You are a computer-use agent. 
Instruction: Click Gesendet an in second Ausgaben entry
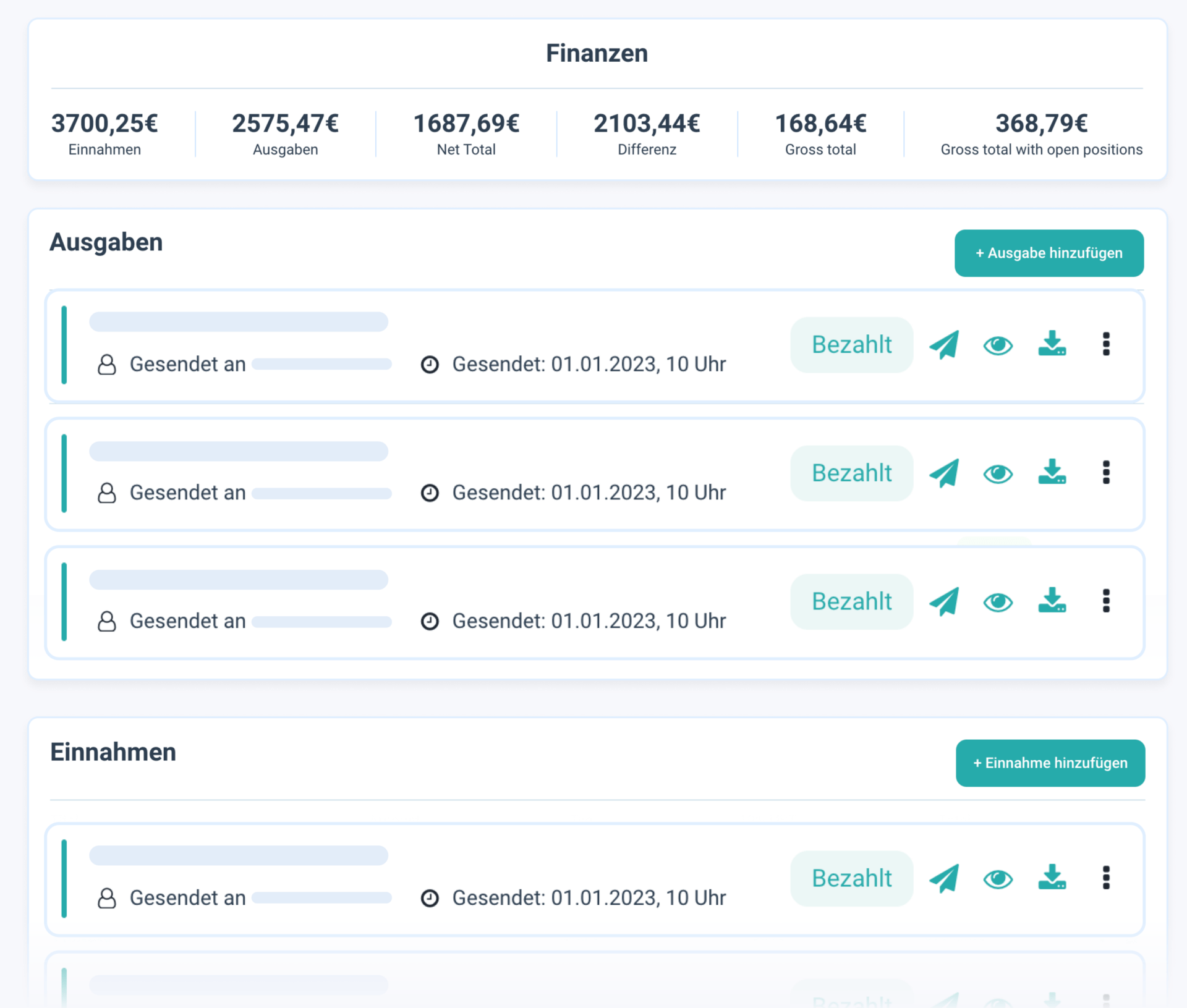[x=188, y=493]
